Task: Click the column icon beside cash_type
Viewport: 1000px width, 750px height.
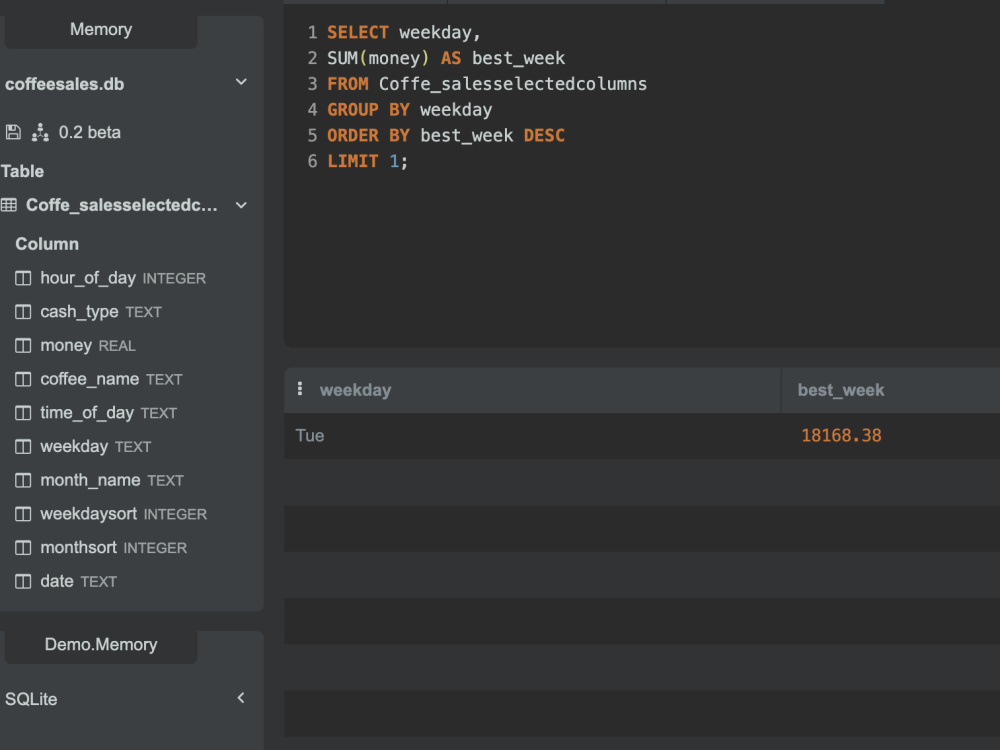Action: click(23, 312)
